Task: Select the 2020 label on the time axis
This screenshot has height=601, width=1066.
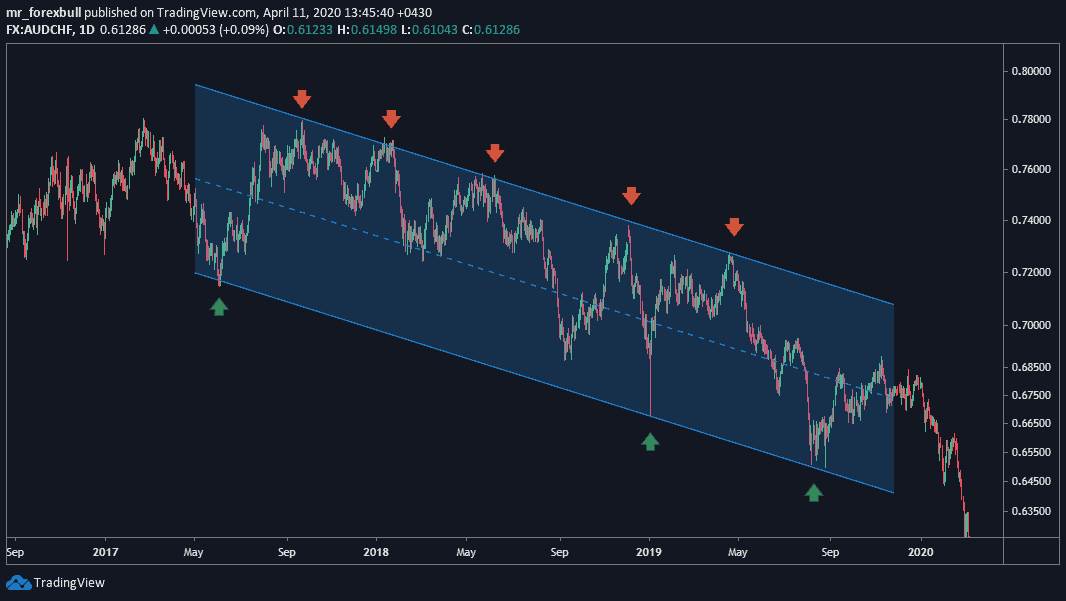Action: coord(923,551)
